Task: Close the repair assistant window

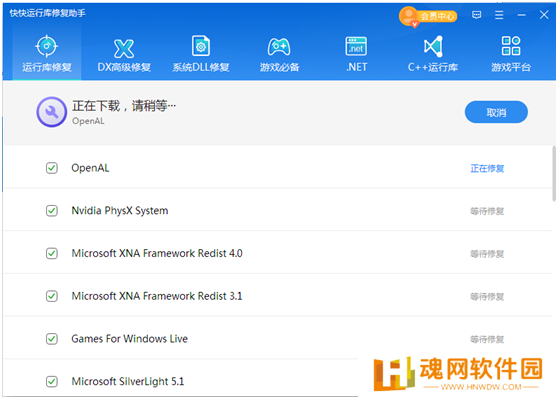Action: 544,15
